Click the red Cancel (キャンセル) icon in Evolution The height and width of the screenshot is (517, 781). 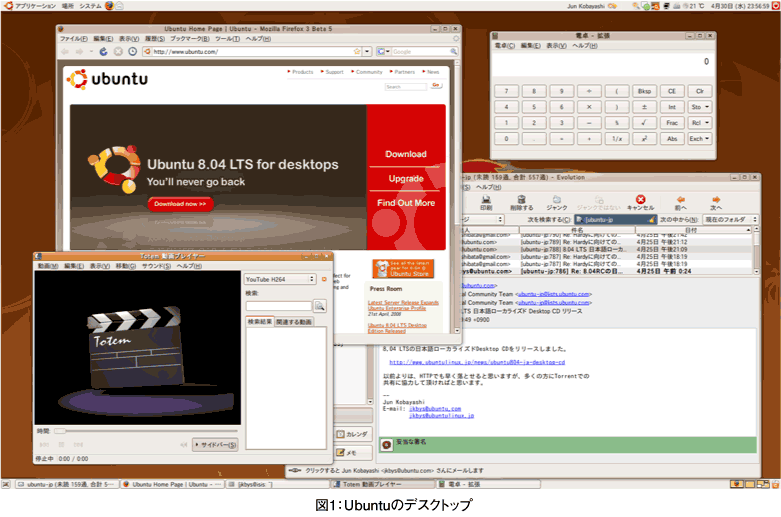coord(641,202)
